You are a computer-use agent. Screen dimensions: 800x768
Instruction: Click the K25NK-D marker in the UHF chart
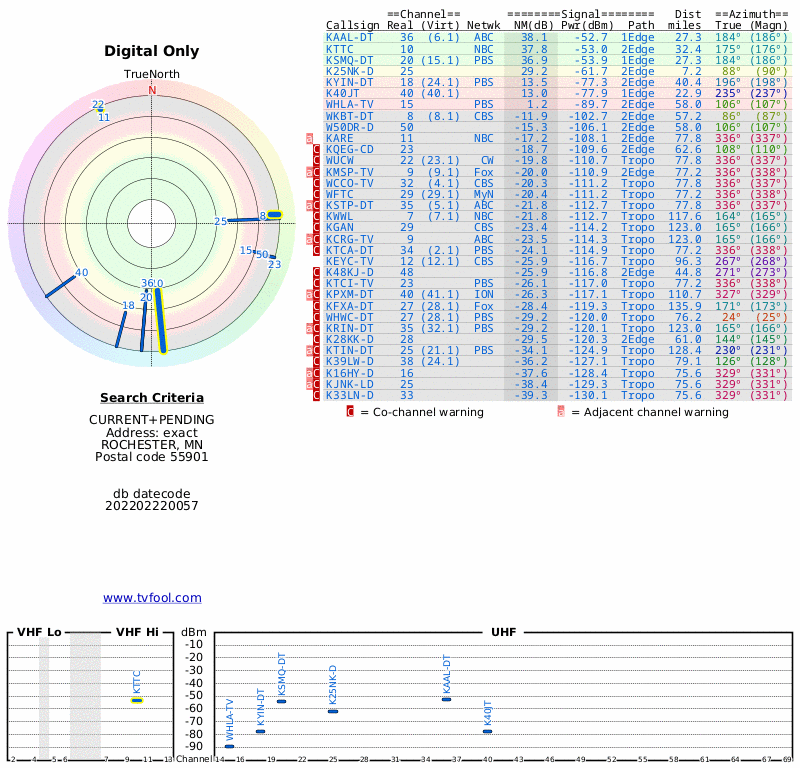(x=333, y=711)
